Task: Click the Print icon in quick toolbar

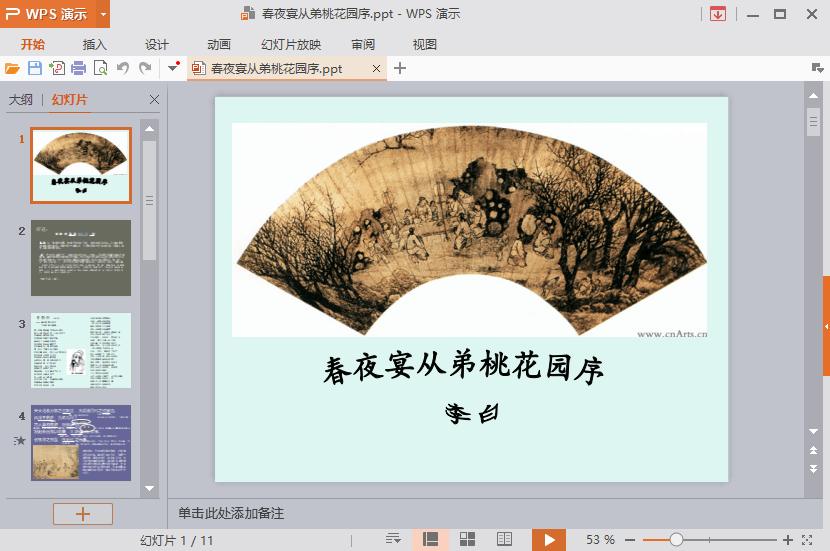Action: coord(78,68)
